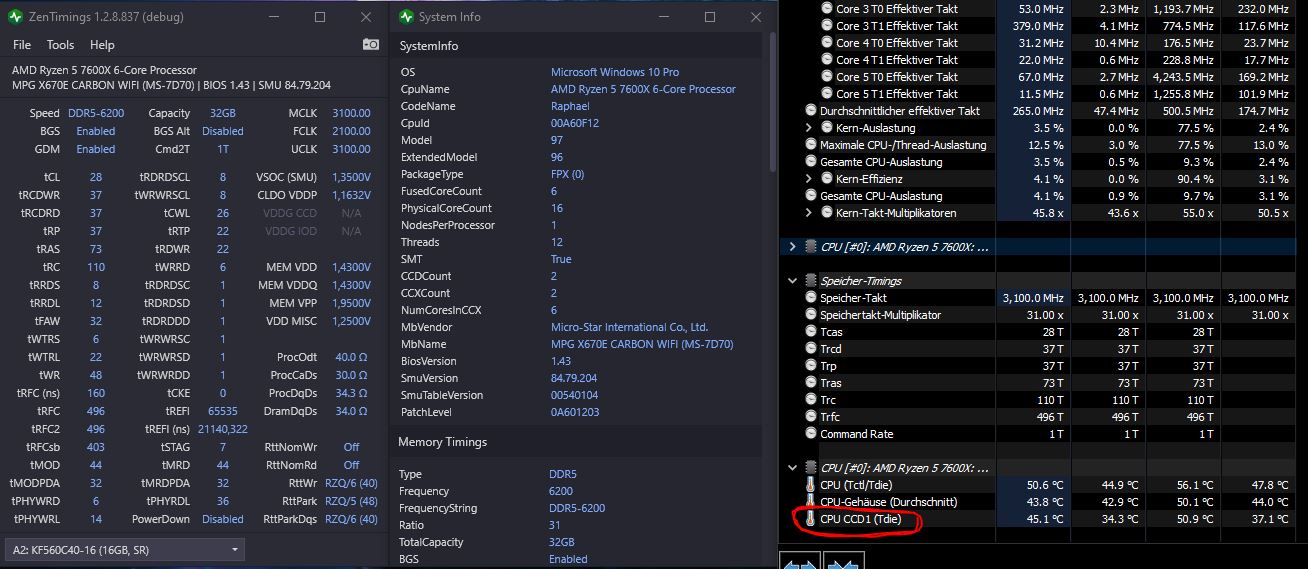Click the DDR5-6200 Speed value in ZenTimings
The height and width of the screenshot is (569, 1308).
pos(96,114)
